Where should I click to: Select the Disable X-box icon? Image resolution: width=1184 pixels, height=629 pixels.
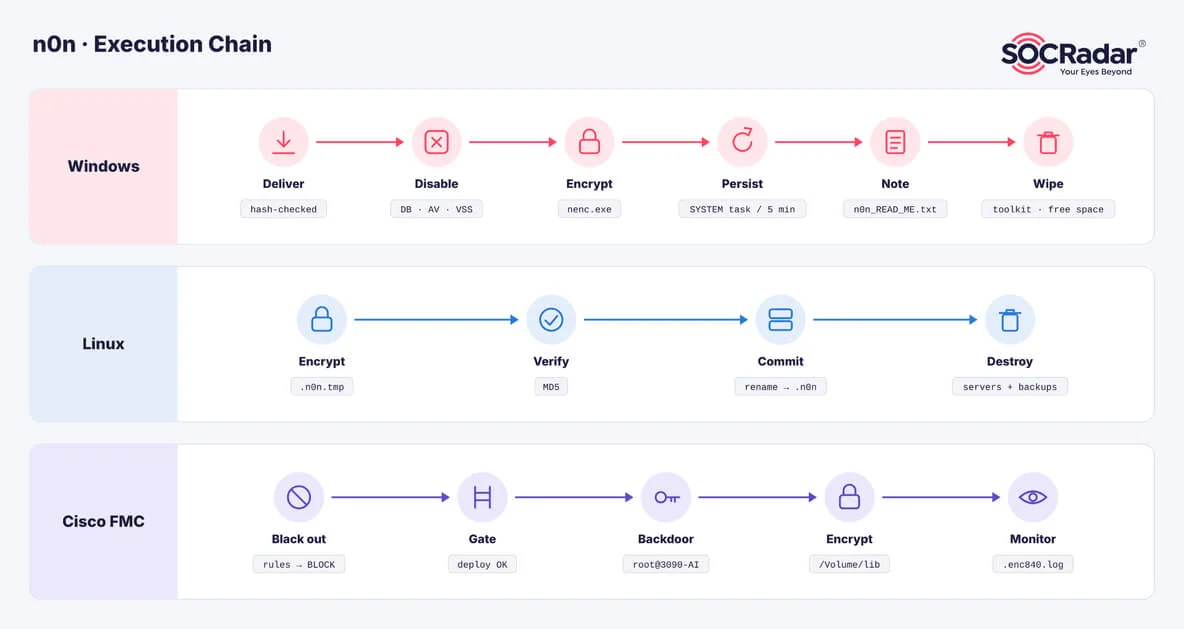pyautogui.click(x=436, y=142)
